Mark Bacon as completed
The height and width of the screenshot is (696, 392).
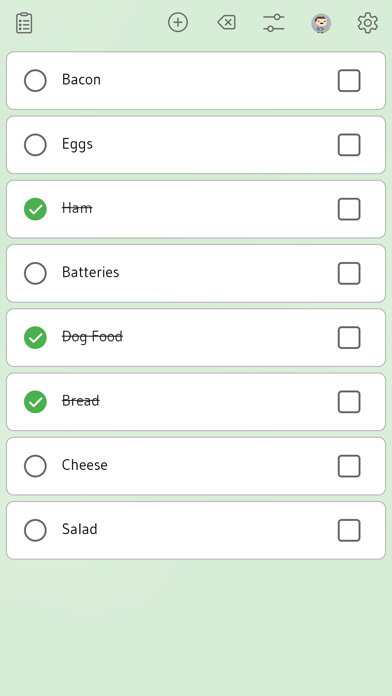click(x=35, y=80)
